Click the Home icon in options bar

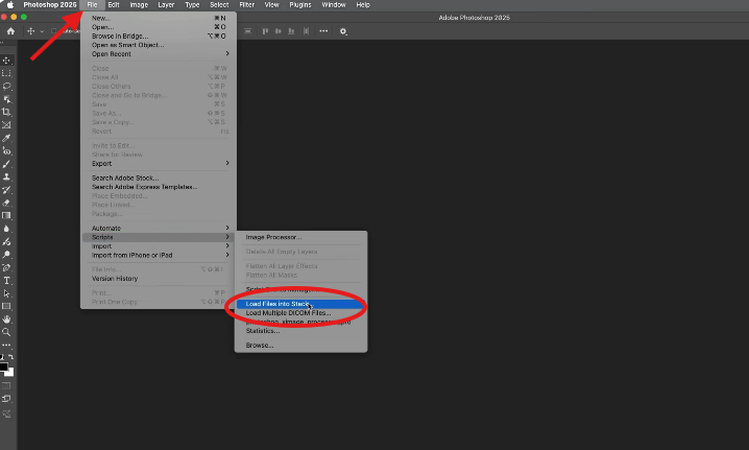[11, 32]
